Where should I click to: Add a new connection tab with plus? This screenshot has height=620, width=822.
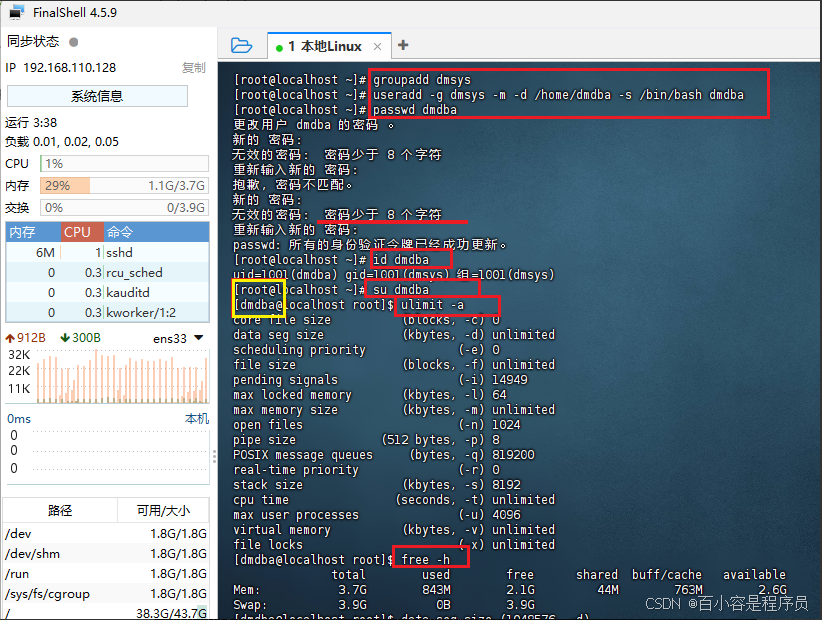(403, 45)
